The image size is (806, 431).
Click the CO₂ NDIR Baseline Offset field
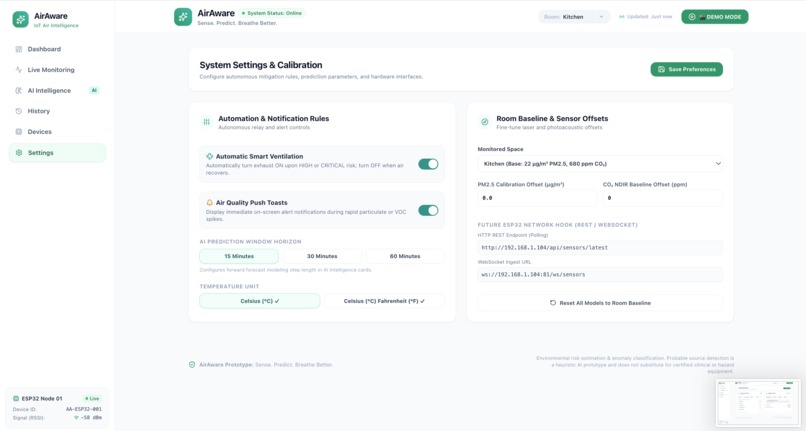tap(663, 198)
